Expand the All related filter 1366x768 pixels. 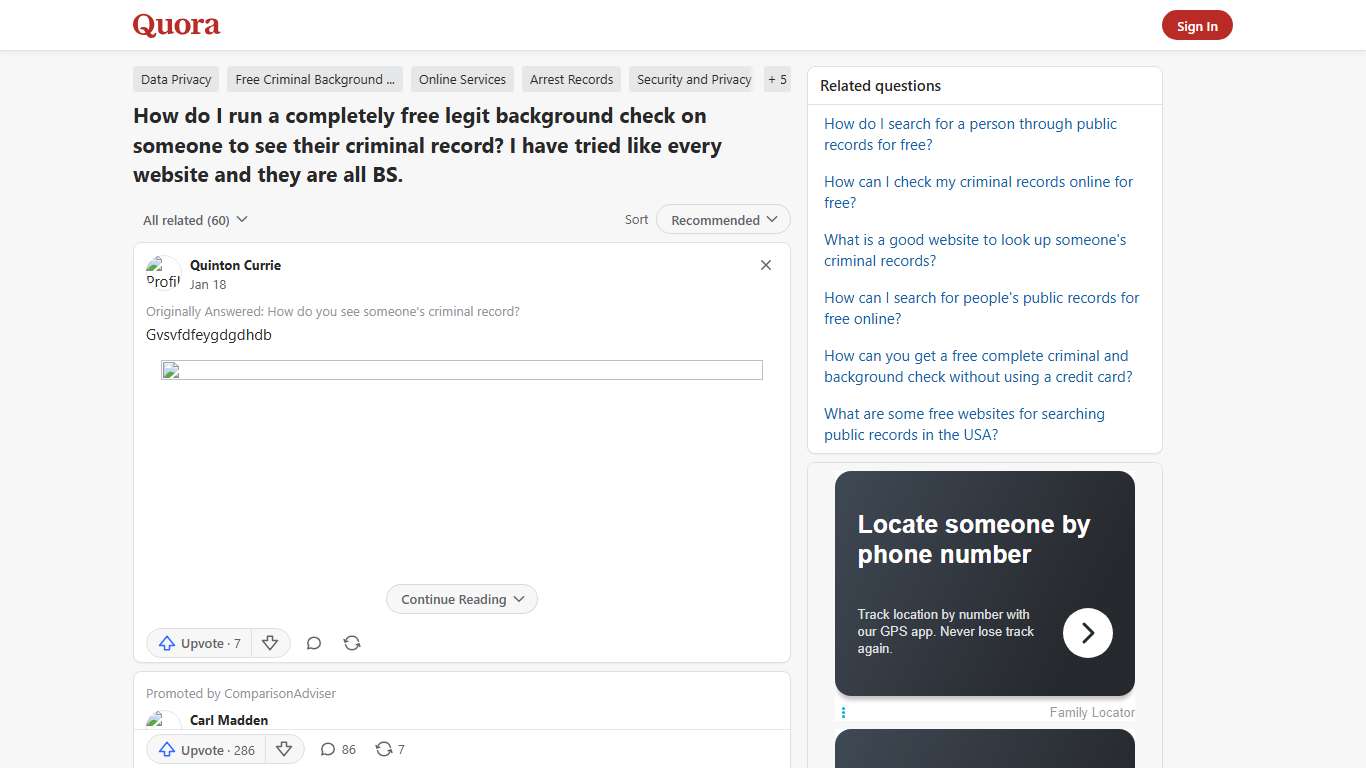coord(194,219)
